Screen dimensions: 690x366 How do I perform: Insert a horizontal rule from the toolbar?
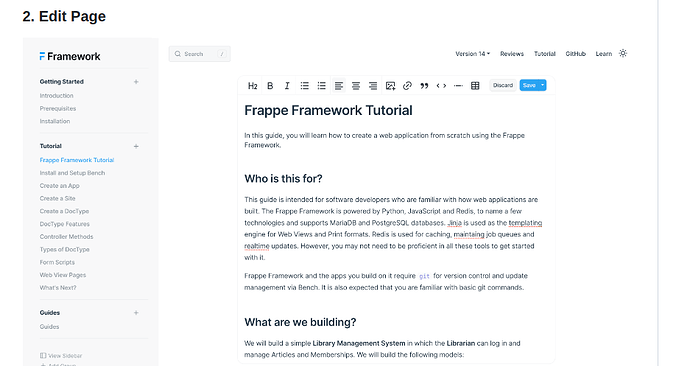click(458, 86)
